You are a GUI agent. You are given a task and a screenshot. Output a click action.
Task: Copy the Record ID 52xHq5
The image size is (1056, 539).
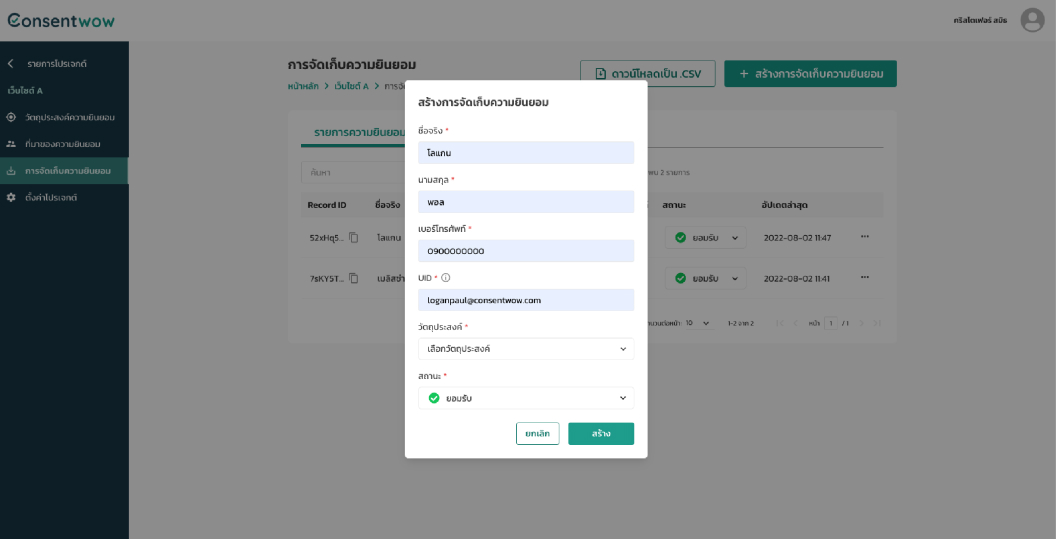tap(354, 238)
